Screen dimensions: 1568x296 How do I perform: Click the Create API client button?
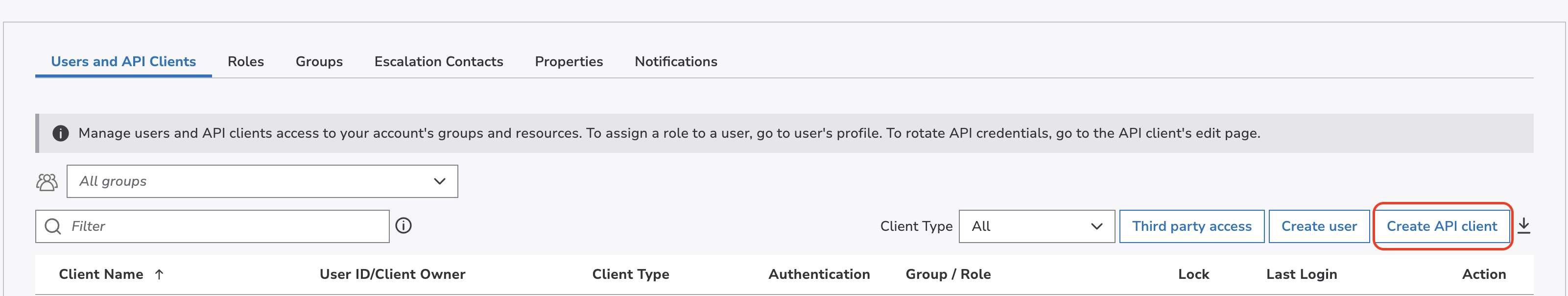click(1442, 226)
